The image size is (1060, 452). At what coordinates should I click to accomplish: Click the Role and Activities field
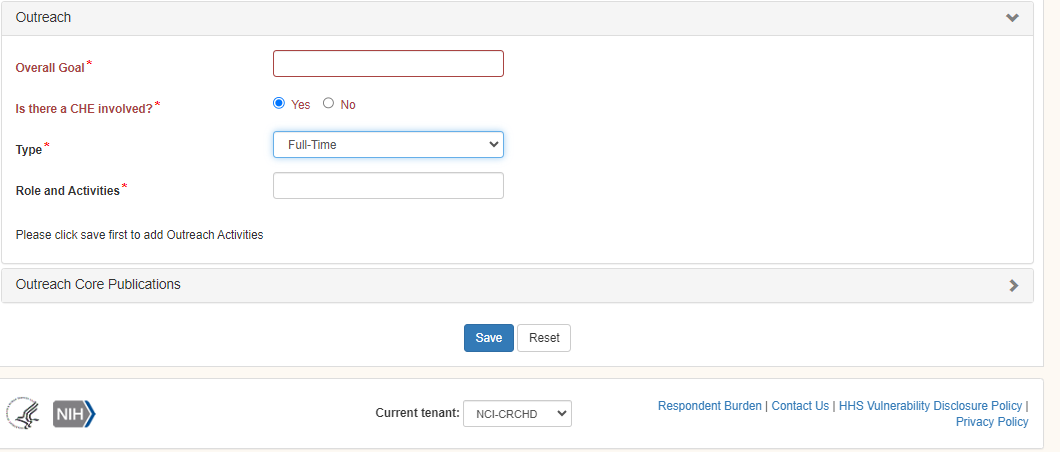click(x=388, y=186)
